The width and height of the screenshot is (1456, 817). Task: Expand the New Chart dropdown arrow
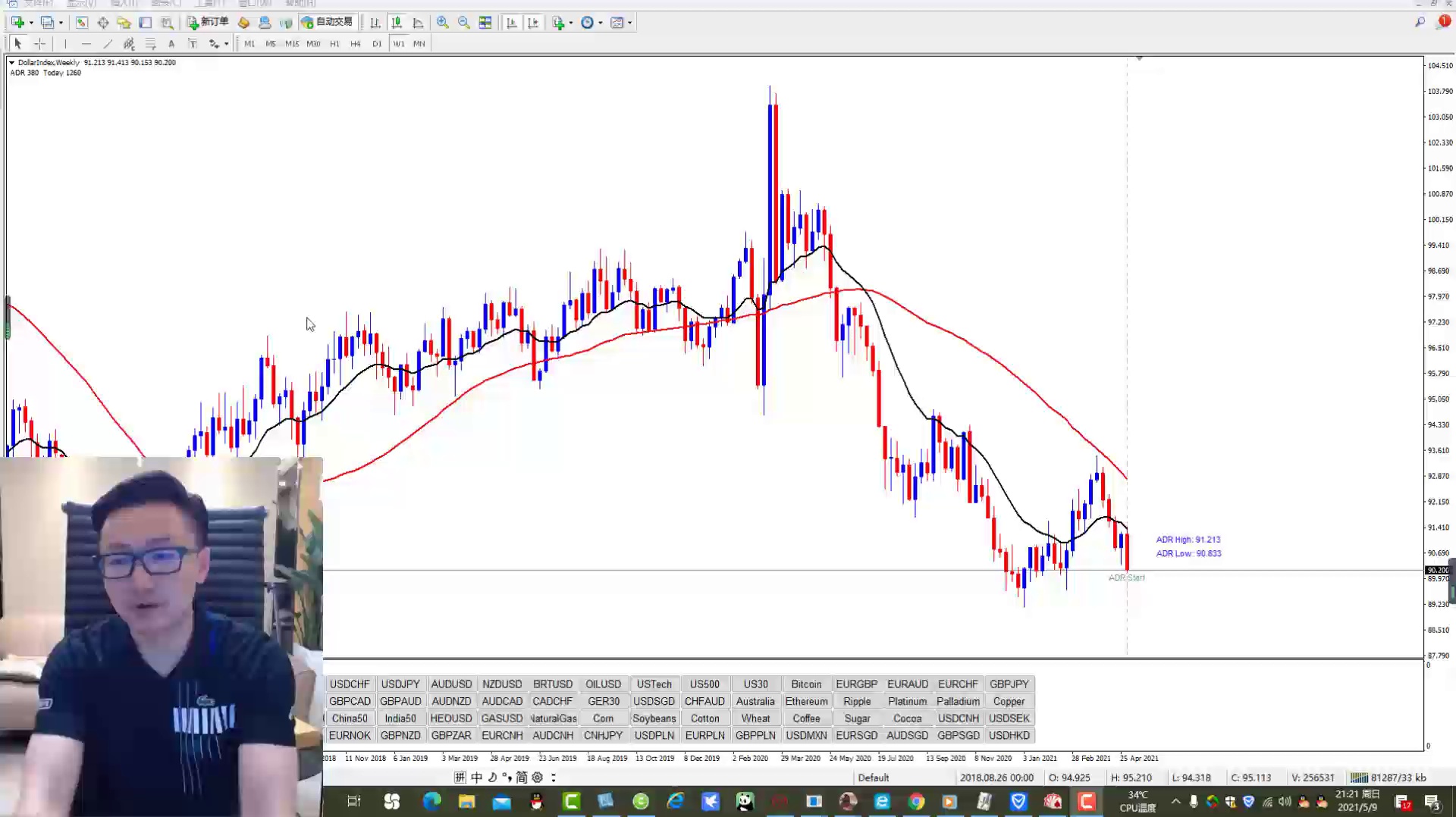(31, 23)
